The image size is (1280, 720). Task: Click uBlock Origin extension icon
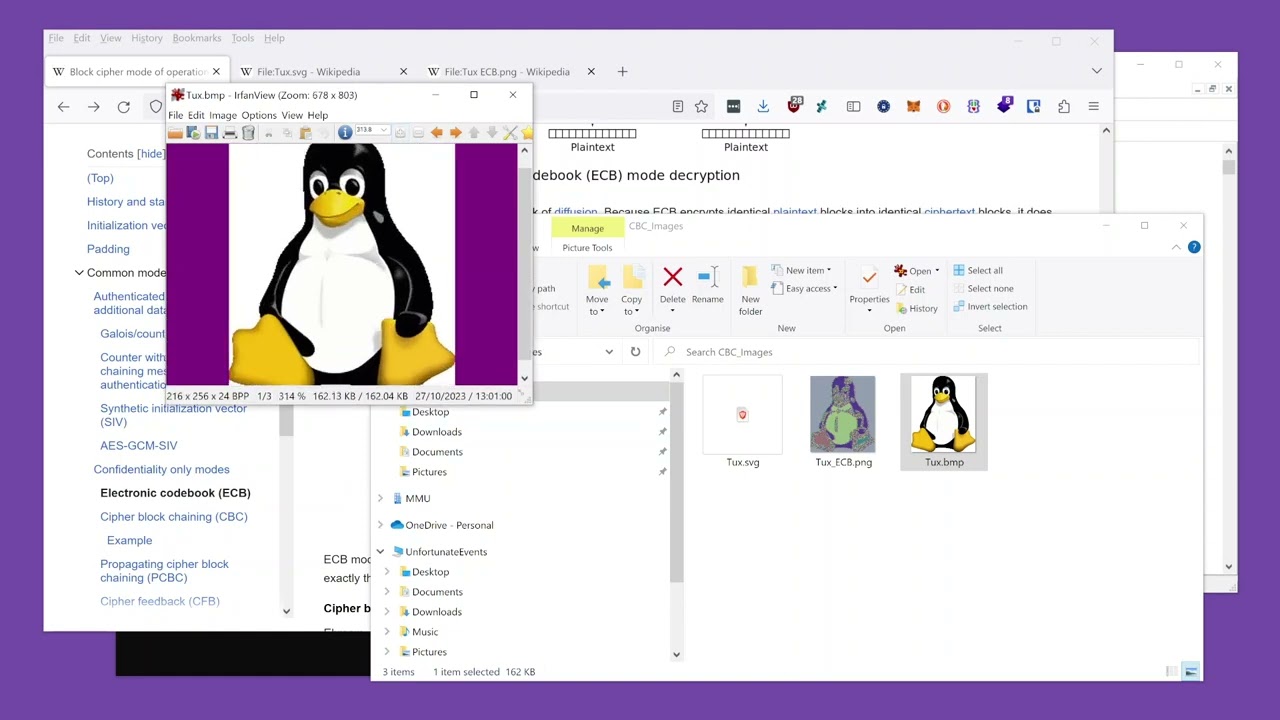[795, 105]
